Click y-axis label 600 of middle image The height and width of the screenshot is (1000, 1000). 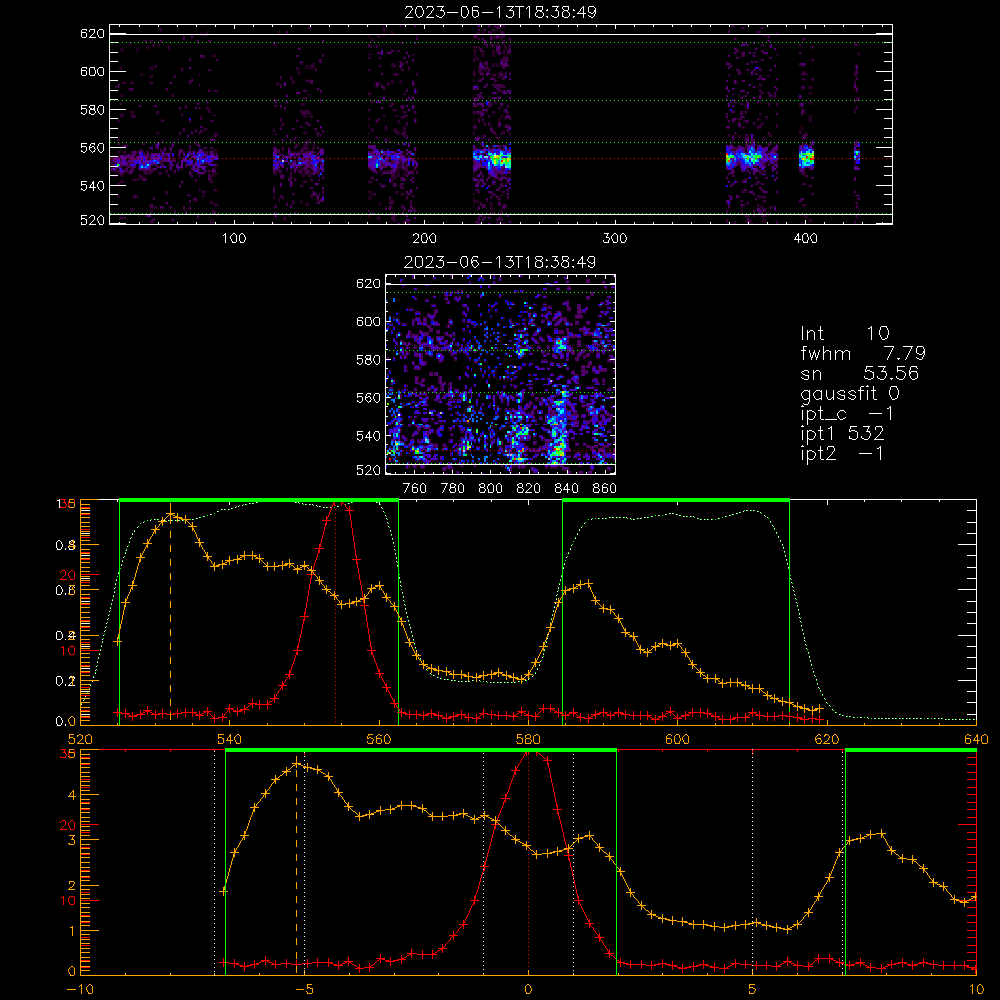pyautogui.click(x=368, y=321)
